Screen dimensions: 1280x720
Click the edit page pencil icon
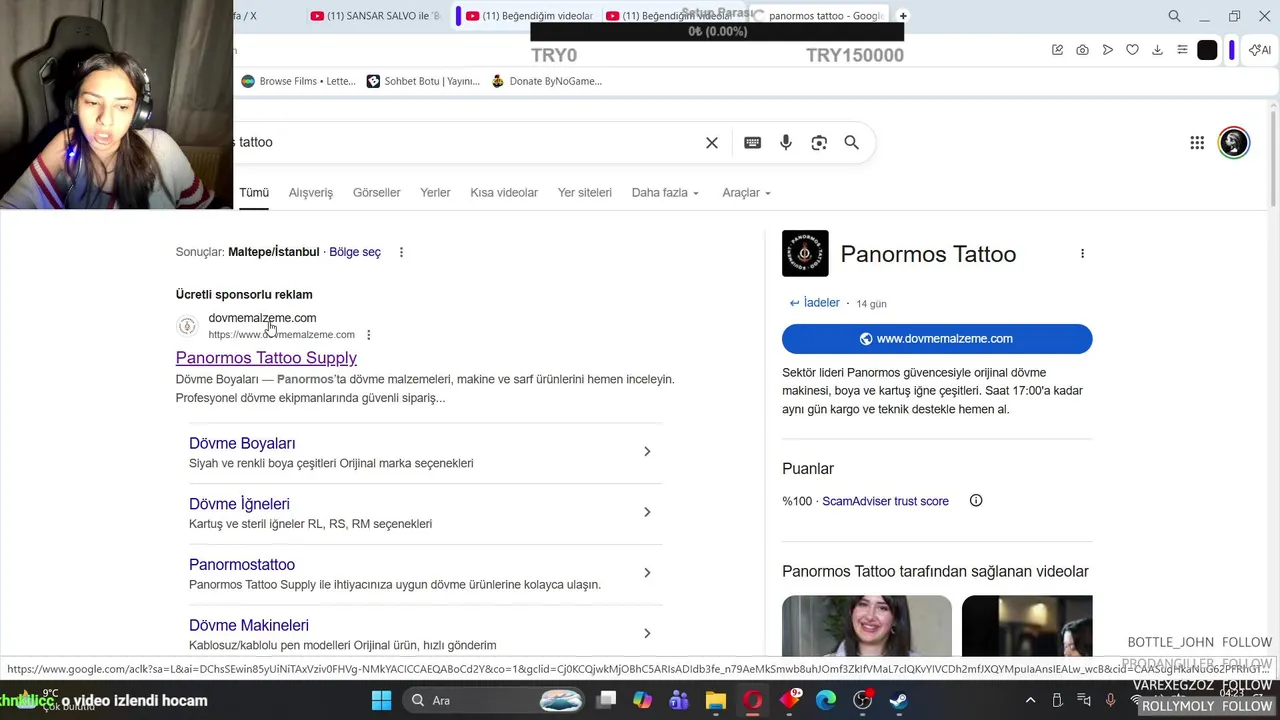(1057, 50)
